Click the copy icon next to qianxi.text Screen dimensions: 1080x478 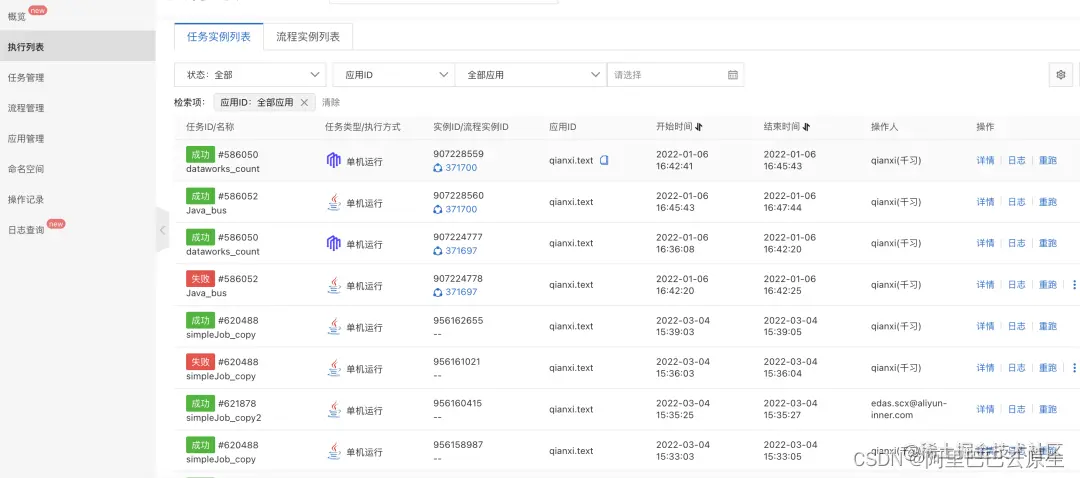[604, 160]
